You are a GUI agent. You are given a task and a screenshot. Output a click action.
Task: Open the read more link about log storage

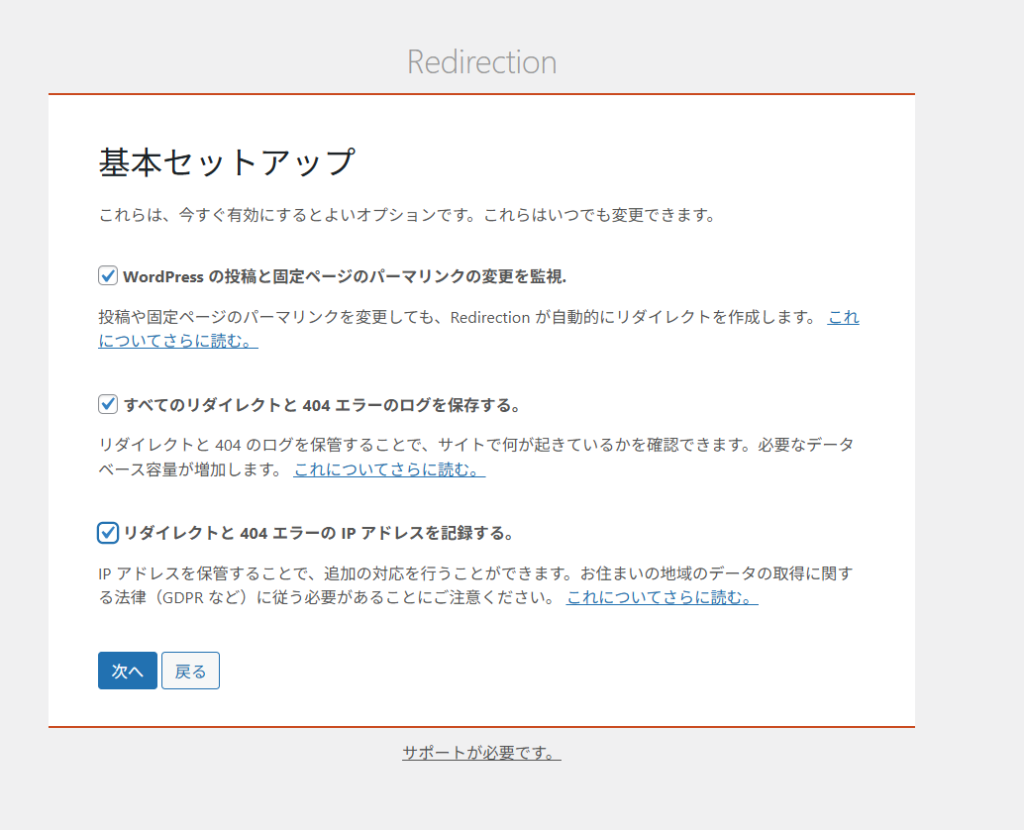click(389, 470)
